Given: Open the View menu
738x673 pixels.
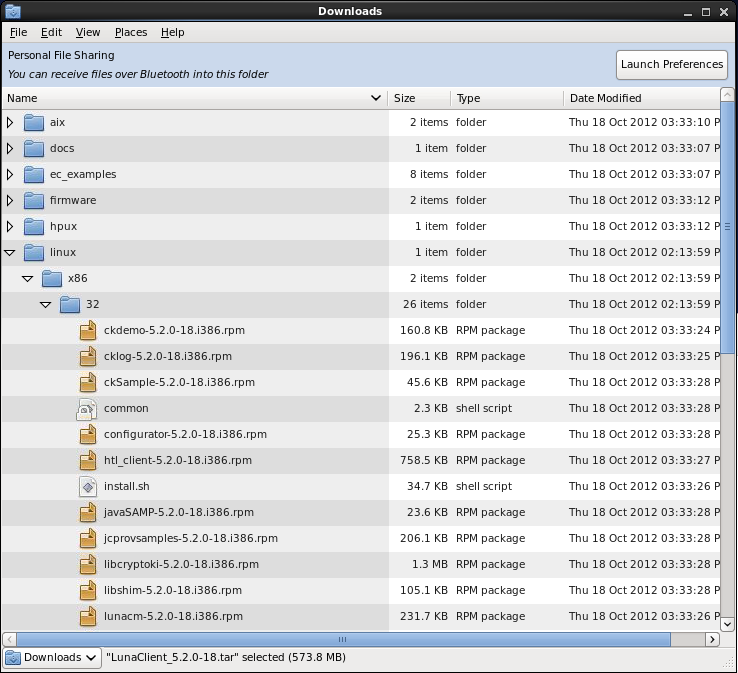Looking at the screenshot, I should pyautogui.click(x=88, y=32).
